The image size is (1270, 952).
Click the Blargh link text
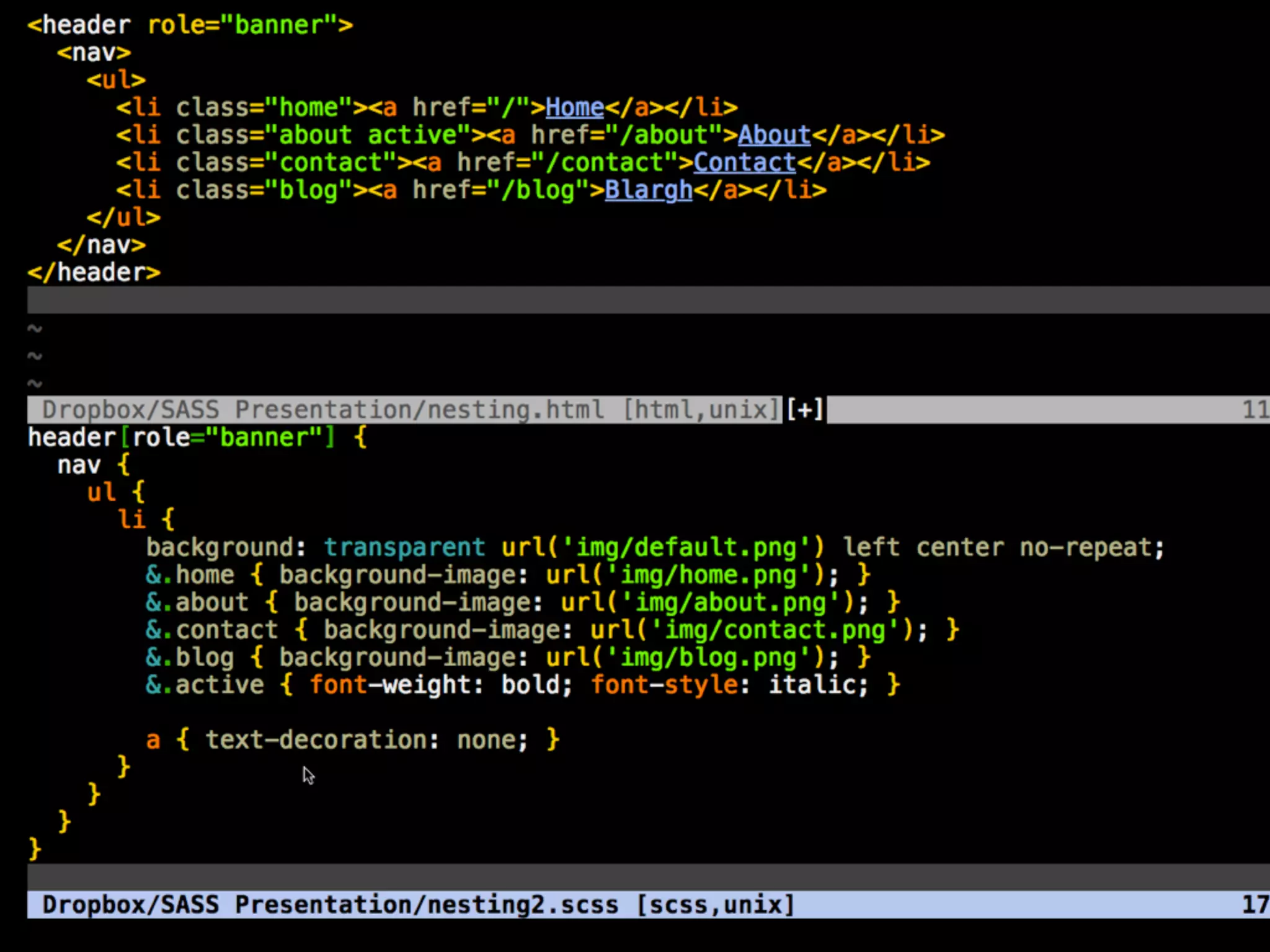648,190
